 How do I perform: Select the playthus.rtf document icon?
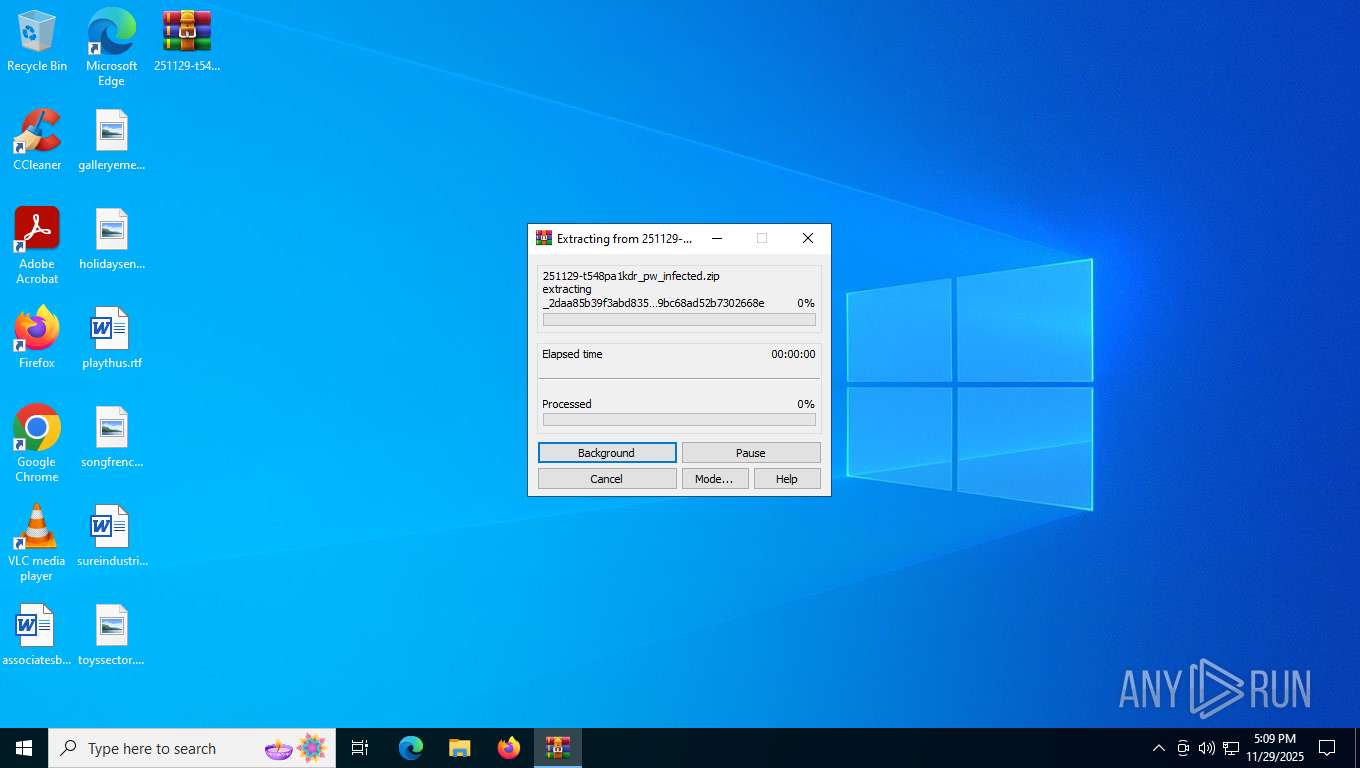[x=111, y=338]
